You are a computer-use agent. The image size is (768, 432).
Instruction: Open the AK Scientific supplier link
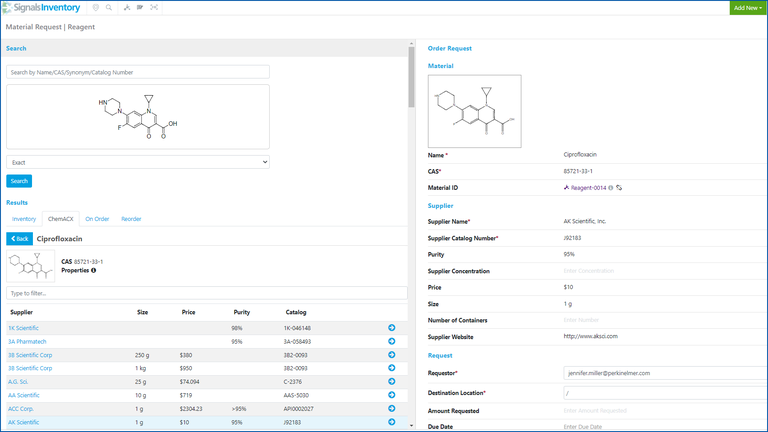click(x=24, y=422)
